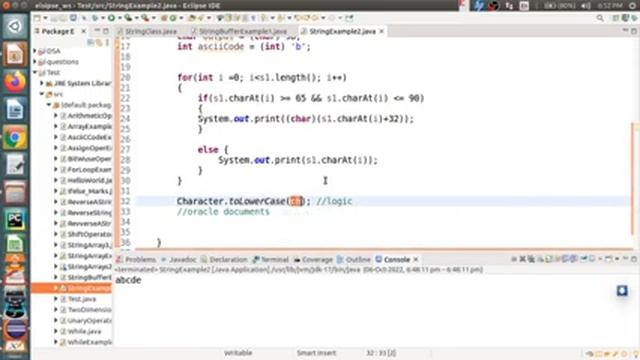This screenshot has width=640, height=360.
Task: Minimize the Package Explorer view
Action: (97, 31)
